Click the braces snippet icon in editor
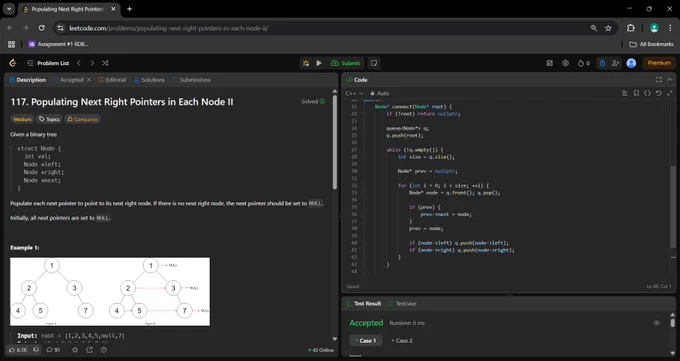 [x=647, y=93]
